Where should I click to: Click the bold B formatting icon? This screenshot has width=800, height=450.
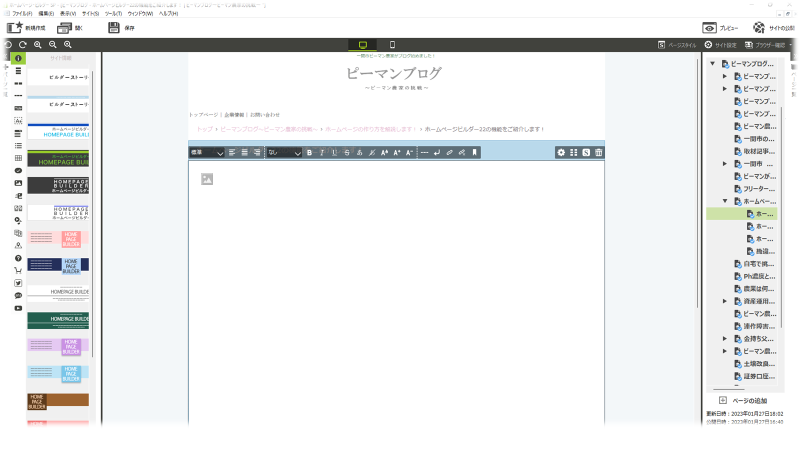click(310, 152)
